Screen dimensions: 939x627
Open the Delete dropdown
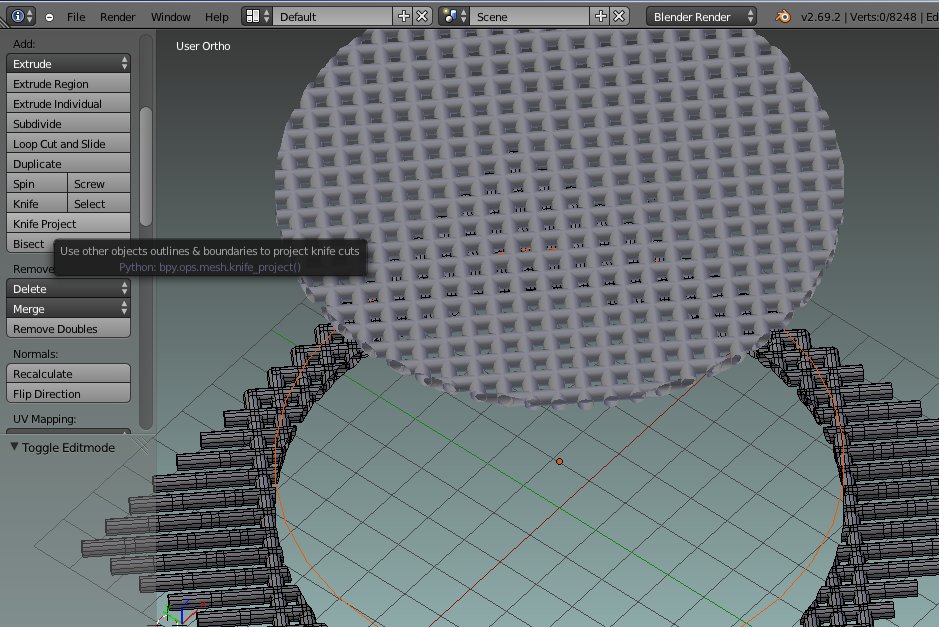pyautogui.click(x=68, y=289)
